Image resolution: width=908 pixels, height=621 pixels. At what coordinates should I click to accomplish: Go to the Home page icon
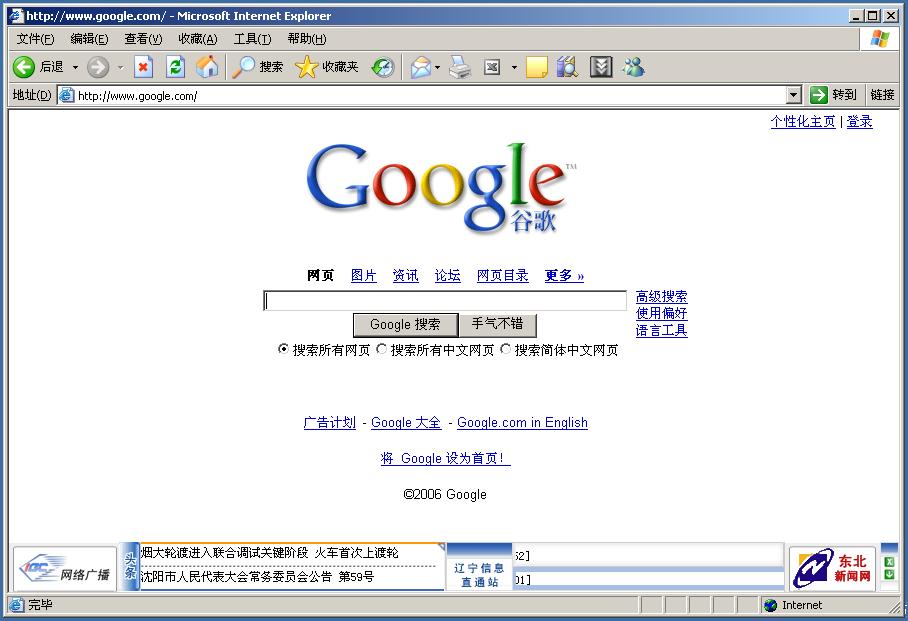[x=207, y=67]
